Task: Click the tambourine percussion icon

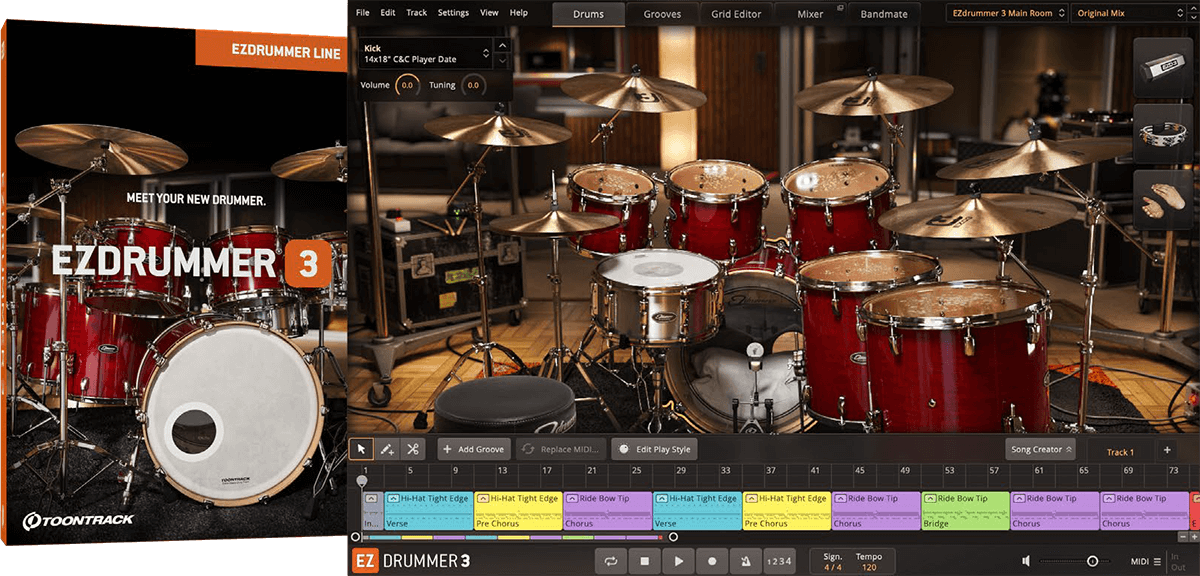Action: tap(1161, 133)
